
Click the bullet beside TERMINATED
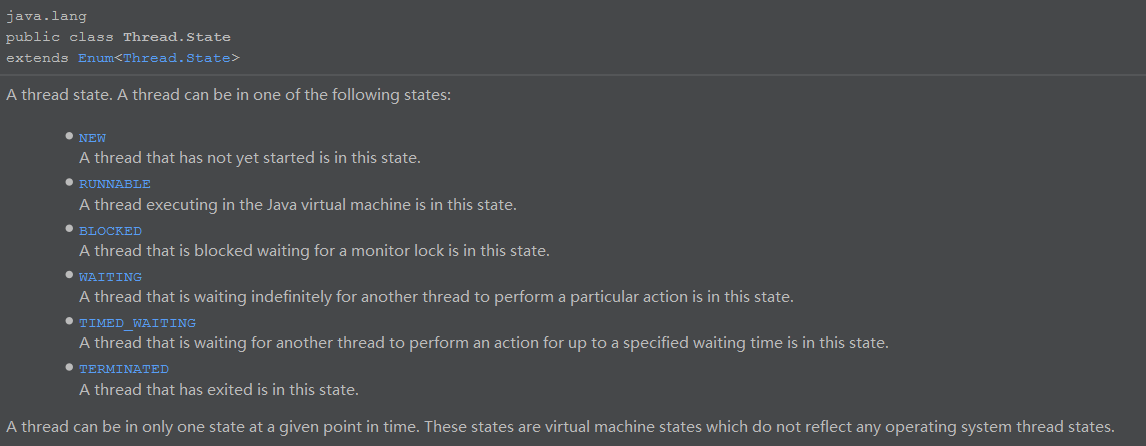coord(69,367)
